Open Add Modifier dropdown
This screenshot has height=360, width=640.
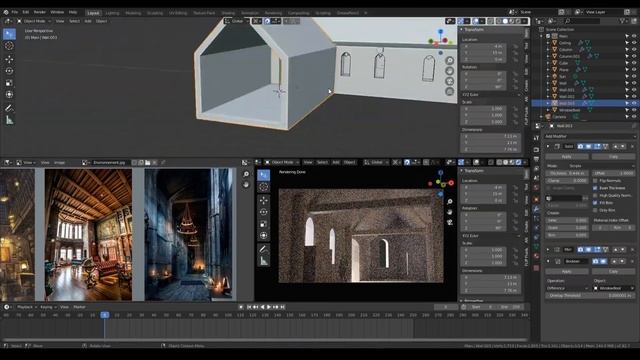590,136
